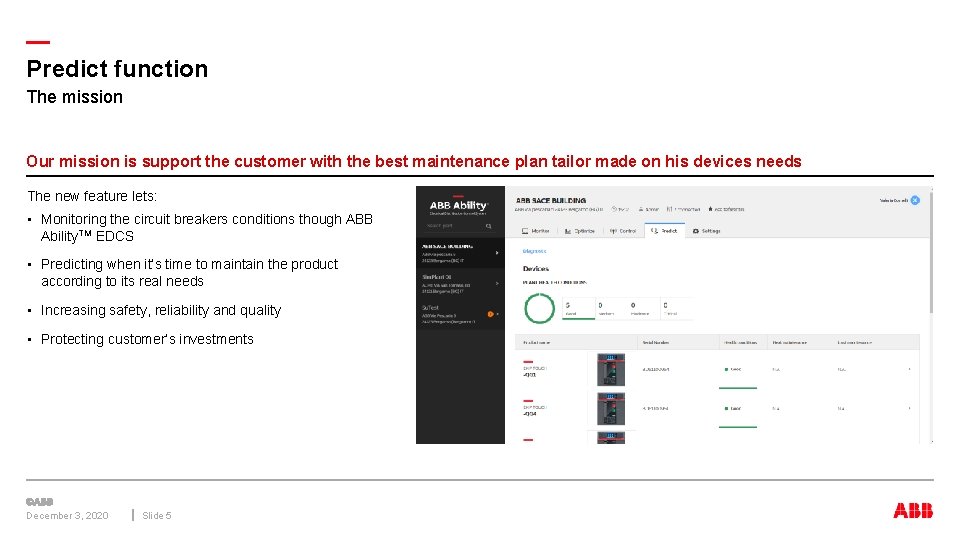This screenshot has width=960, height=540.
Task: Select the Good count card showing 5
Action: 579,309
